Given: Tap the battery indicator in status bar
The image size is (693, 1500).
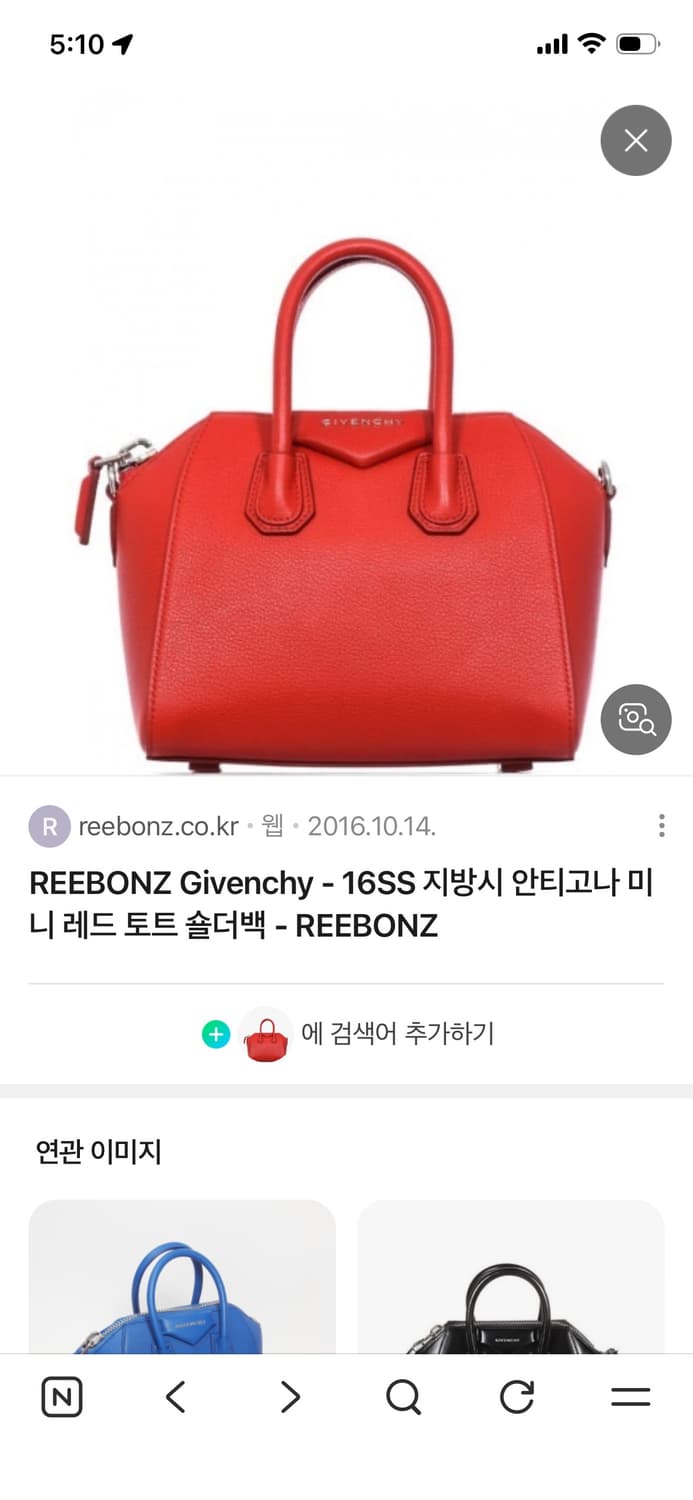Looking at the screenshot, I should [x=638, y=44].
